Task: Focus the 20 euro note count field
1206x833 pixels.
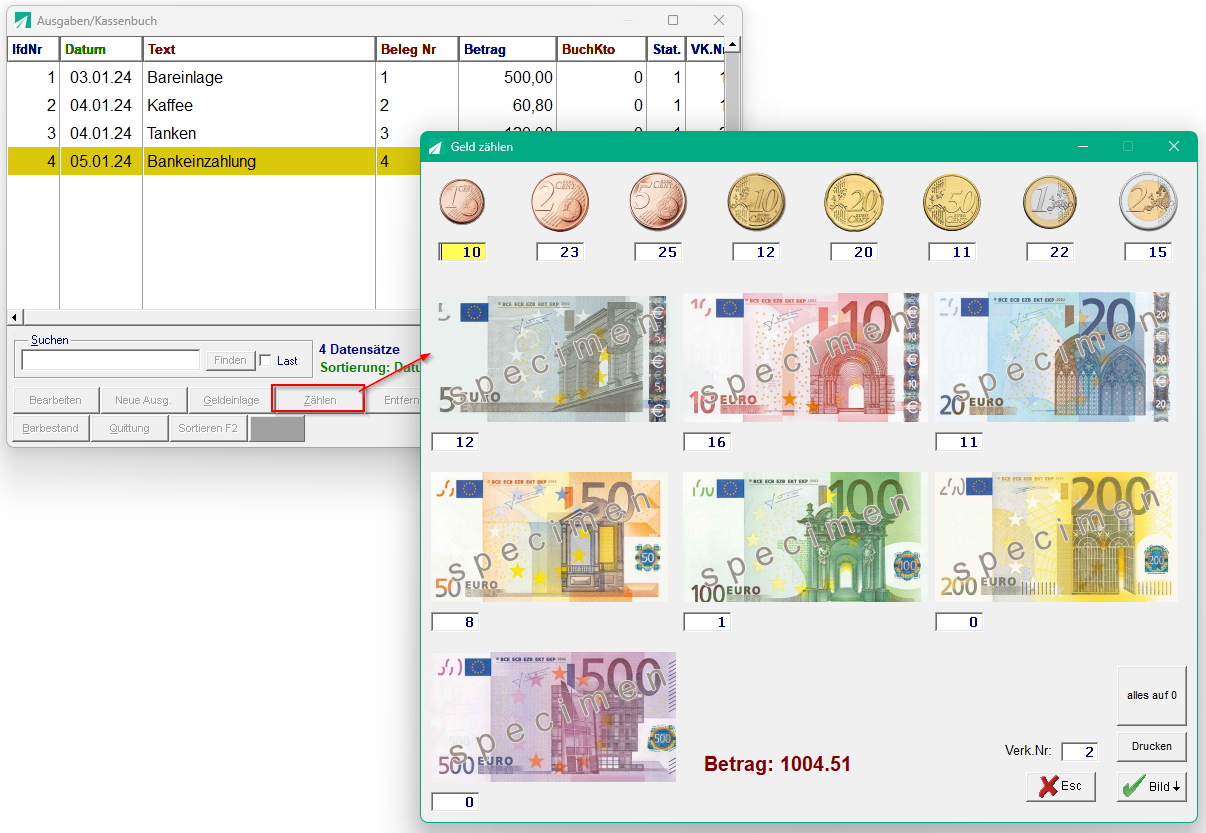Action: click(959, 442)
